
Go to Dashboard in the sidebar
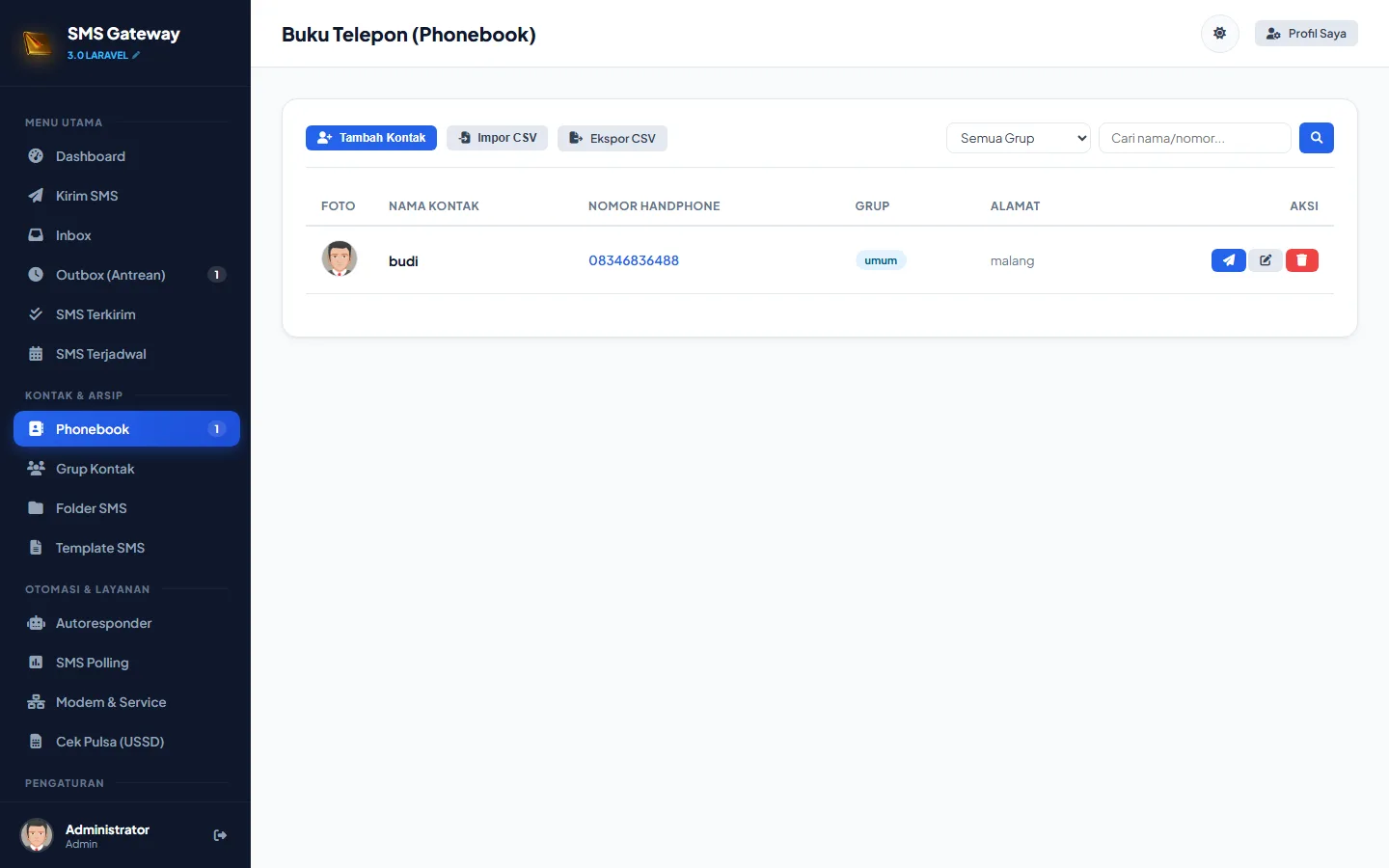[126, 156]
